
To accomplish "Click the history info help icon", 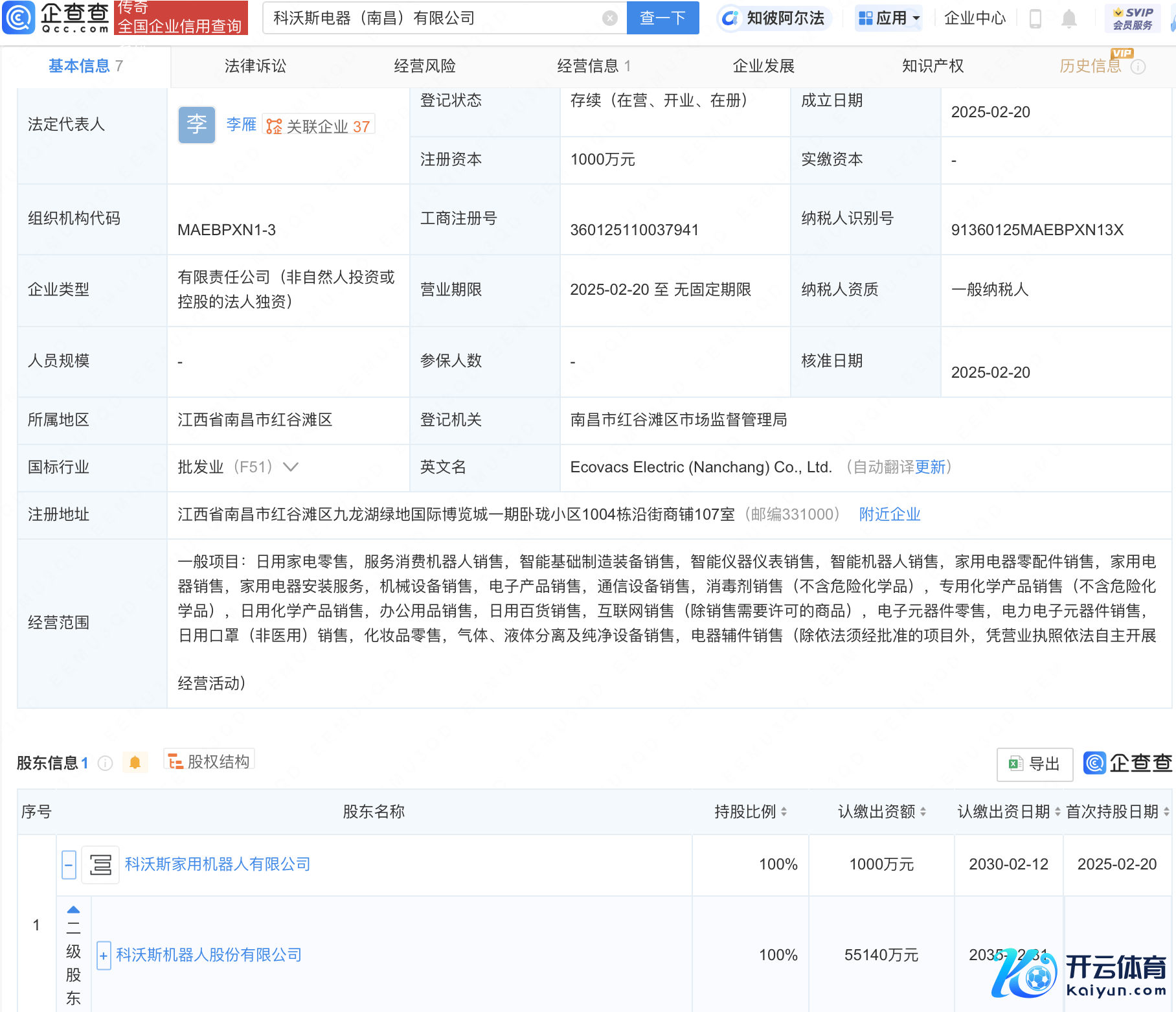I will (1138, 67).
